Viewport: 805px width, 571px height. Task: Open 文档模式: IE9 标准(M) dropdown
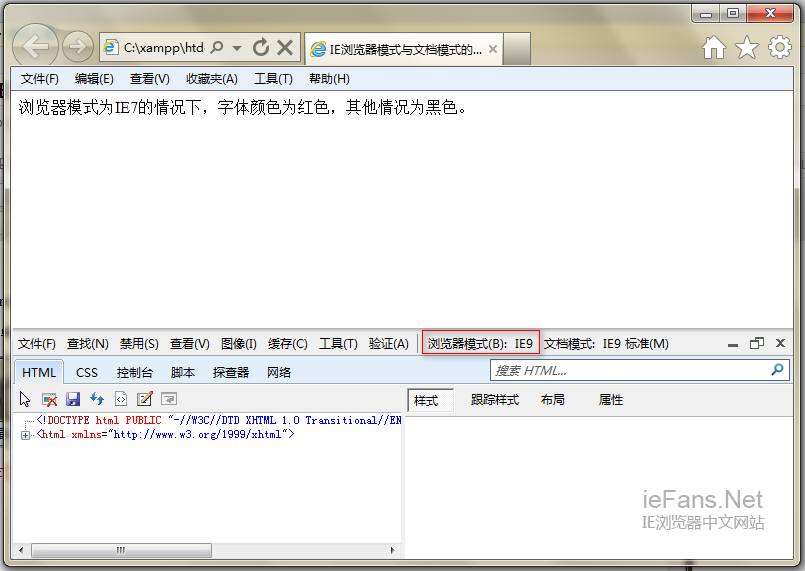(x=606, y=344)
